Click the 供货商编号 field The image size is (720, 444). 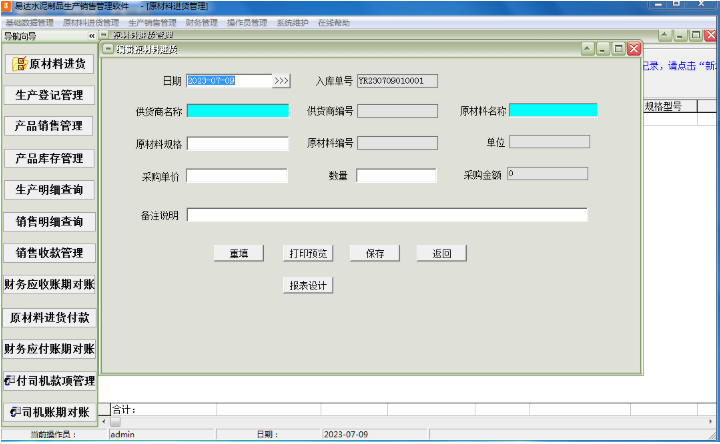(x=397, y=111)
